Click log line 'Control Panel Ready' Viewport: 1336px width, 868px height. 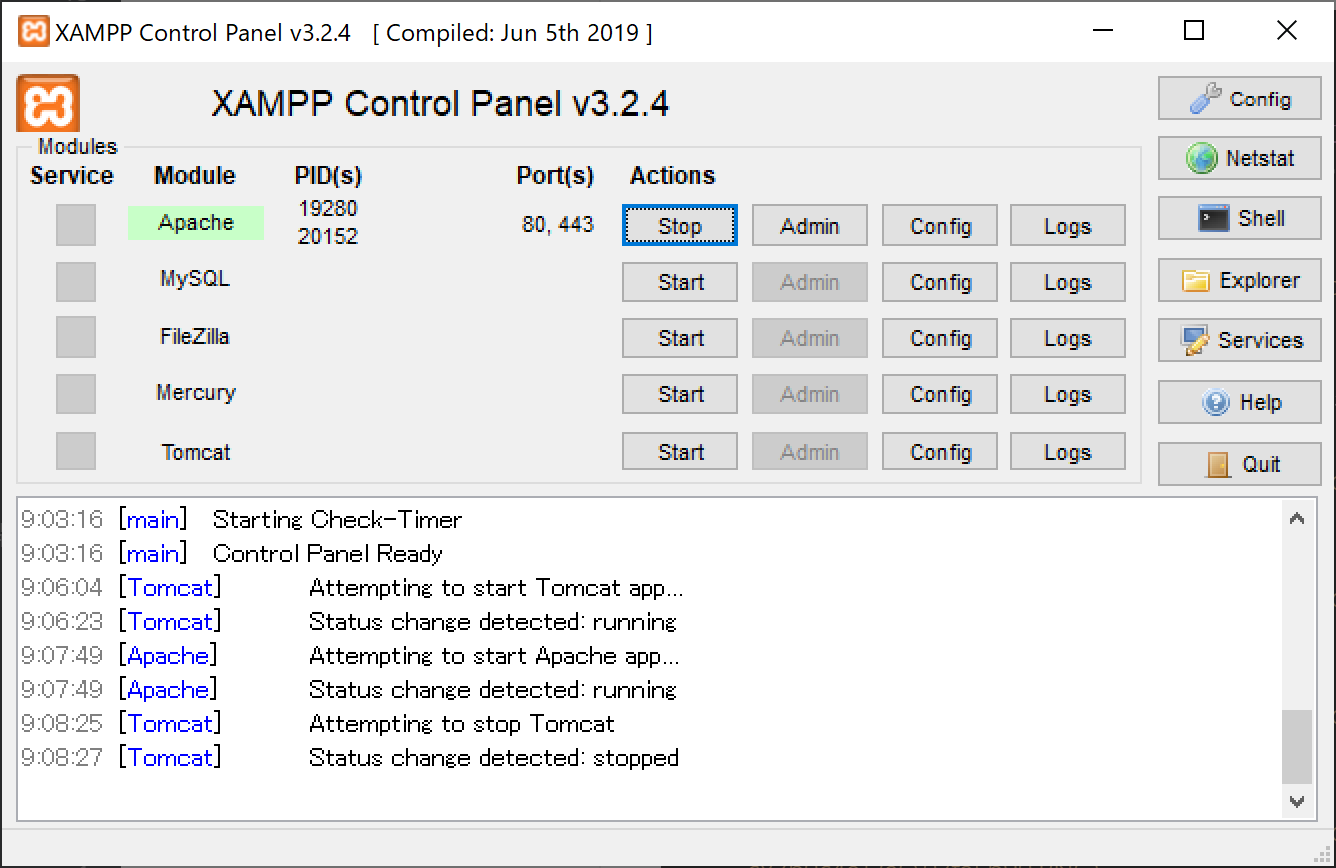point(328,553)
